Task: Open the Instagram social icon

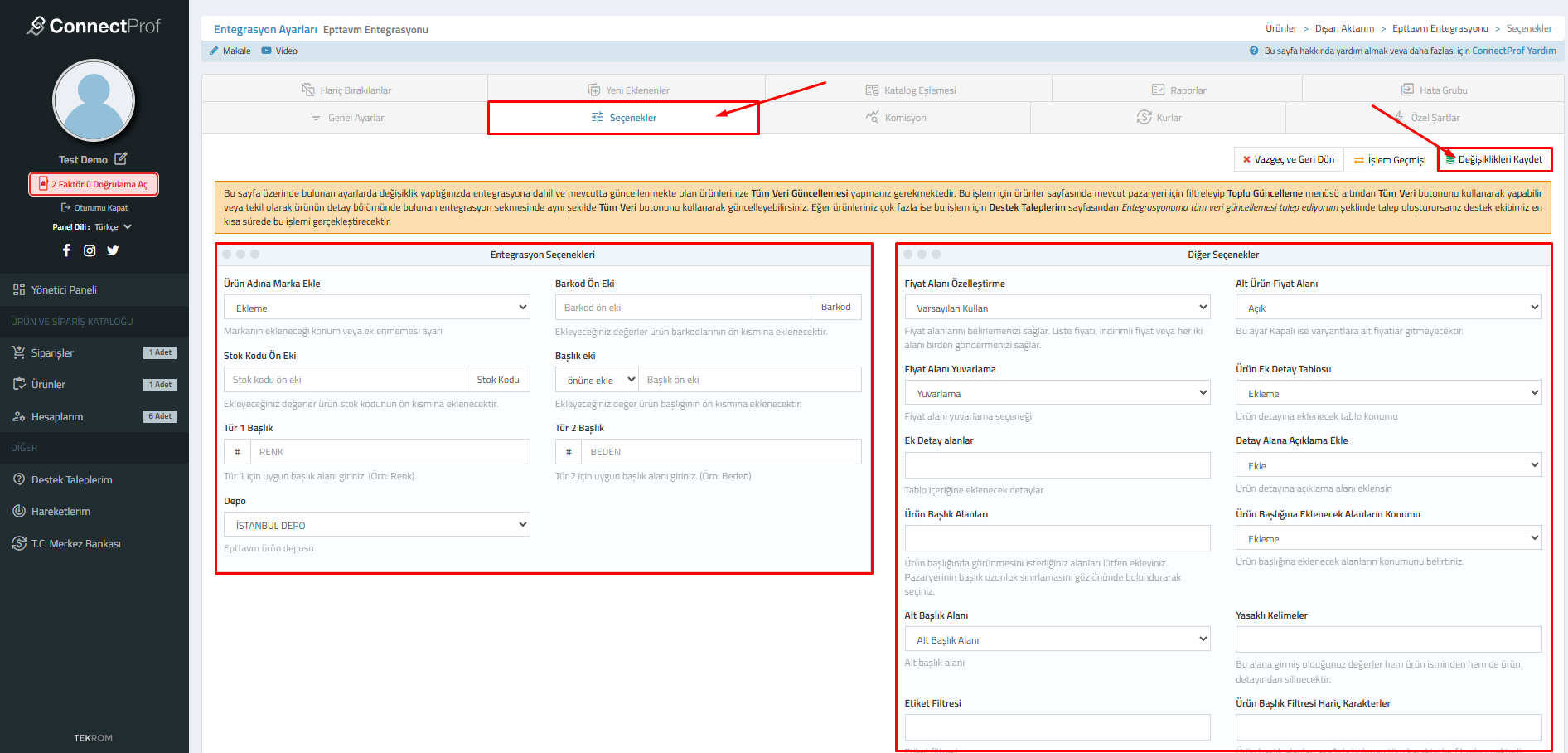Action: (90, 250)
